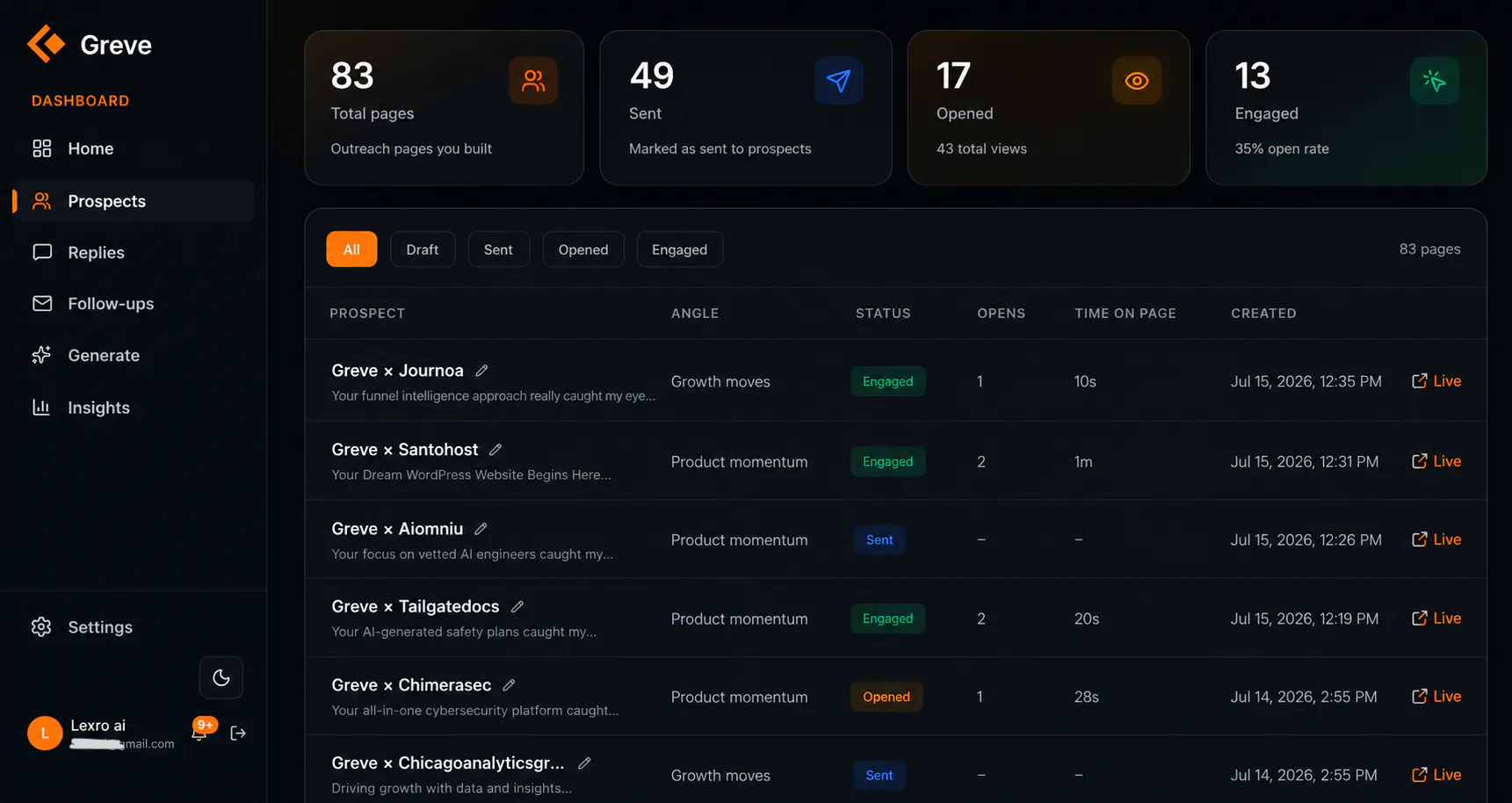Click the Sent status badge for Aiomniu

click(x=879, y=540)
